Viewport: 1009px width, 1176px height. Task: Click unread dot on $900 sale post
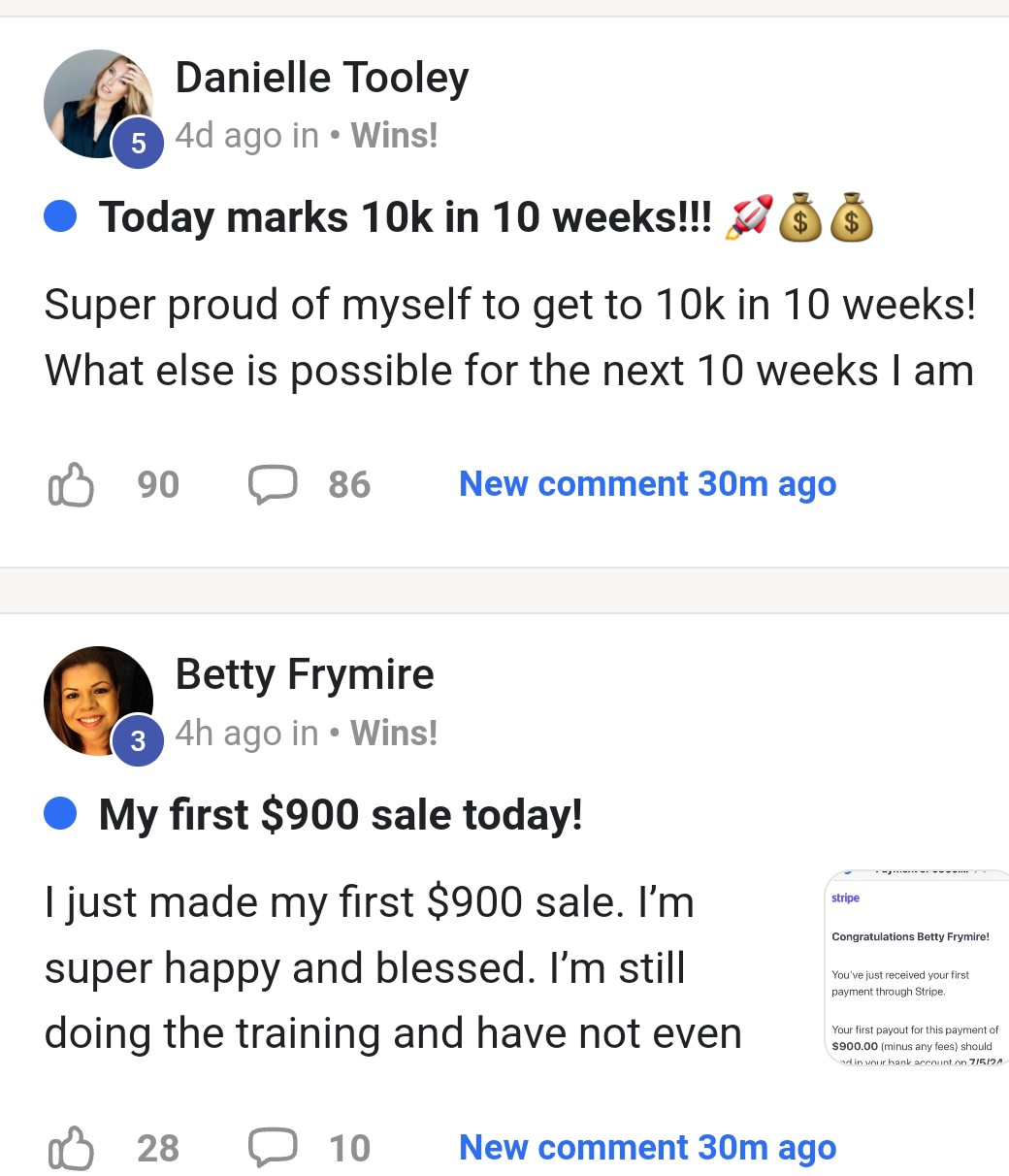pyautogui.click(x=61, y=814)
